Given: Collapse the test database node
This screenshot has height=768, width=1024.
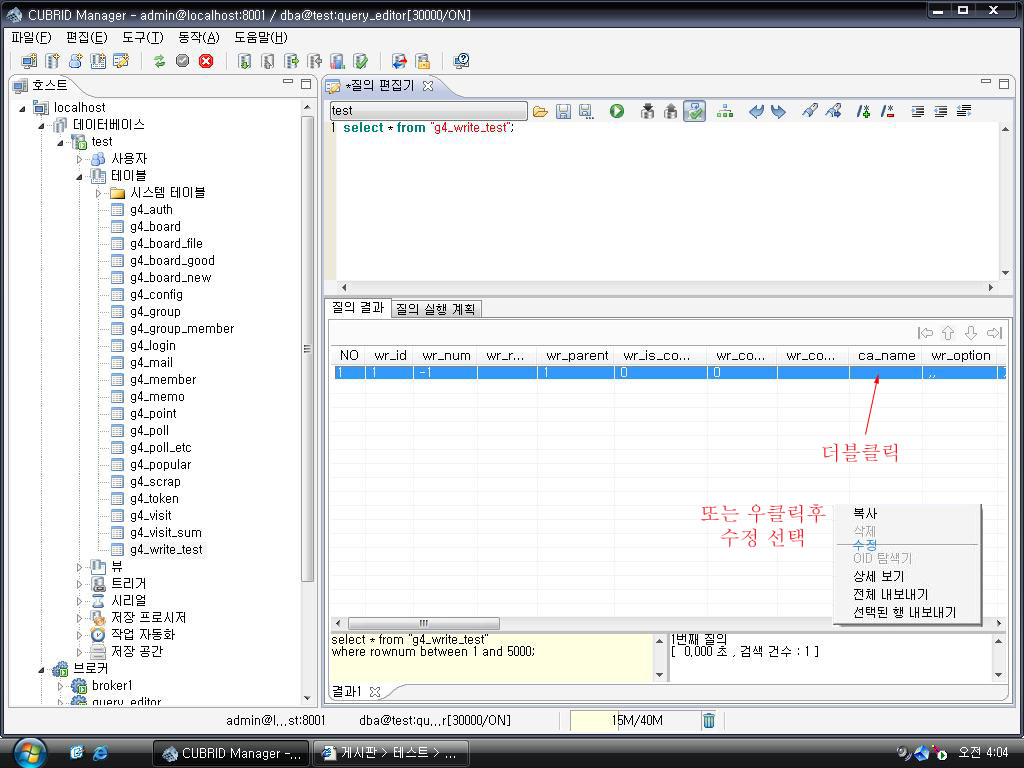Looking at the screenshot, I should coord(60,142).
